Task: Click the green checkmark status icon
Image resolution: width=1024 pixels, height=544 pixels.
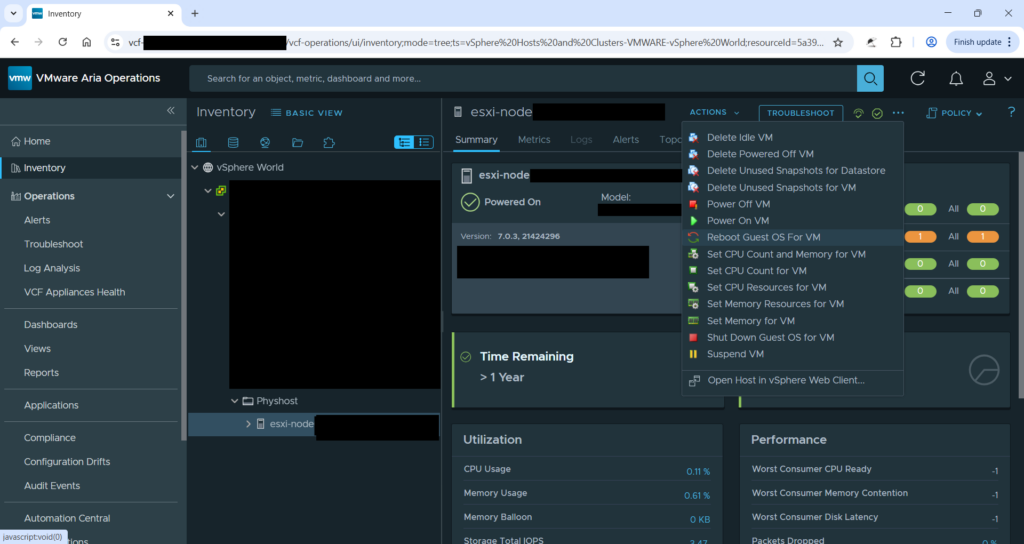Action: pyautogui.click(x=877, y=114)
